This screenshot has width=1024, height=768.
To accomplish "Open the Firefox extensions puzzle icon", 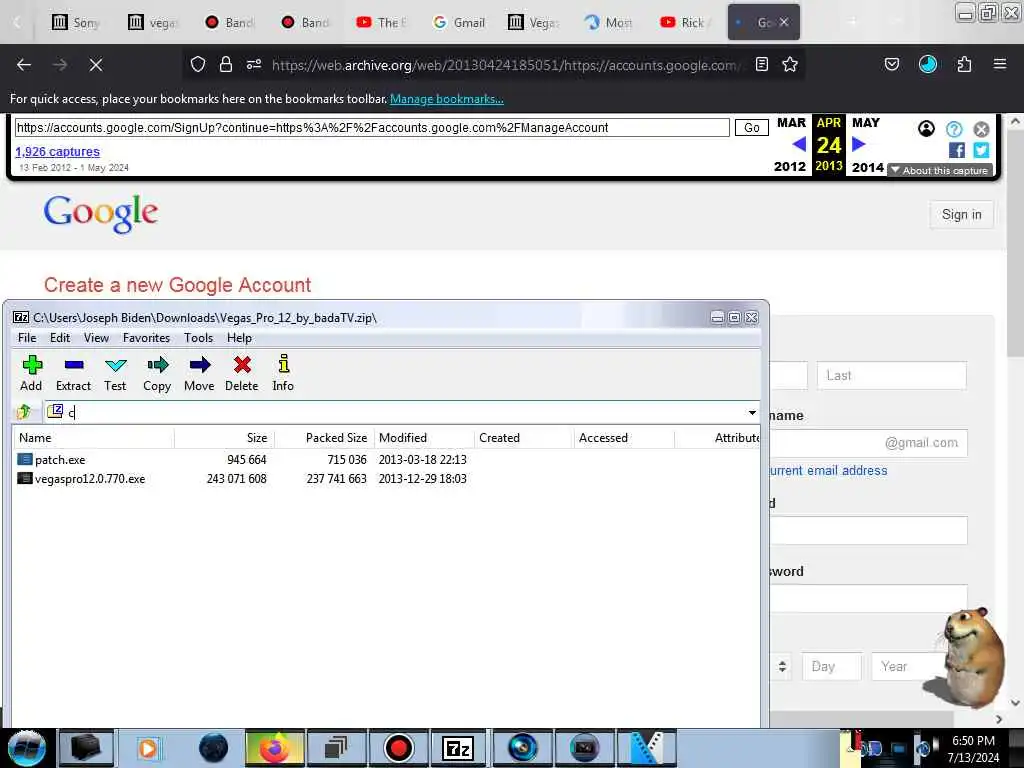I will pos(964,64).
